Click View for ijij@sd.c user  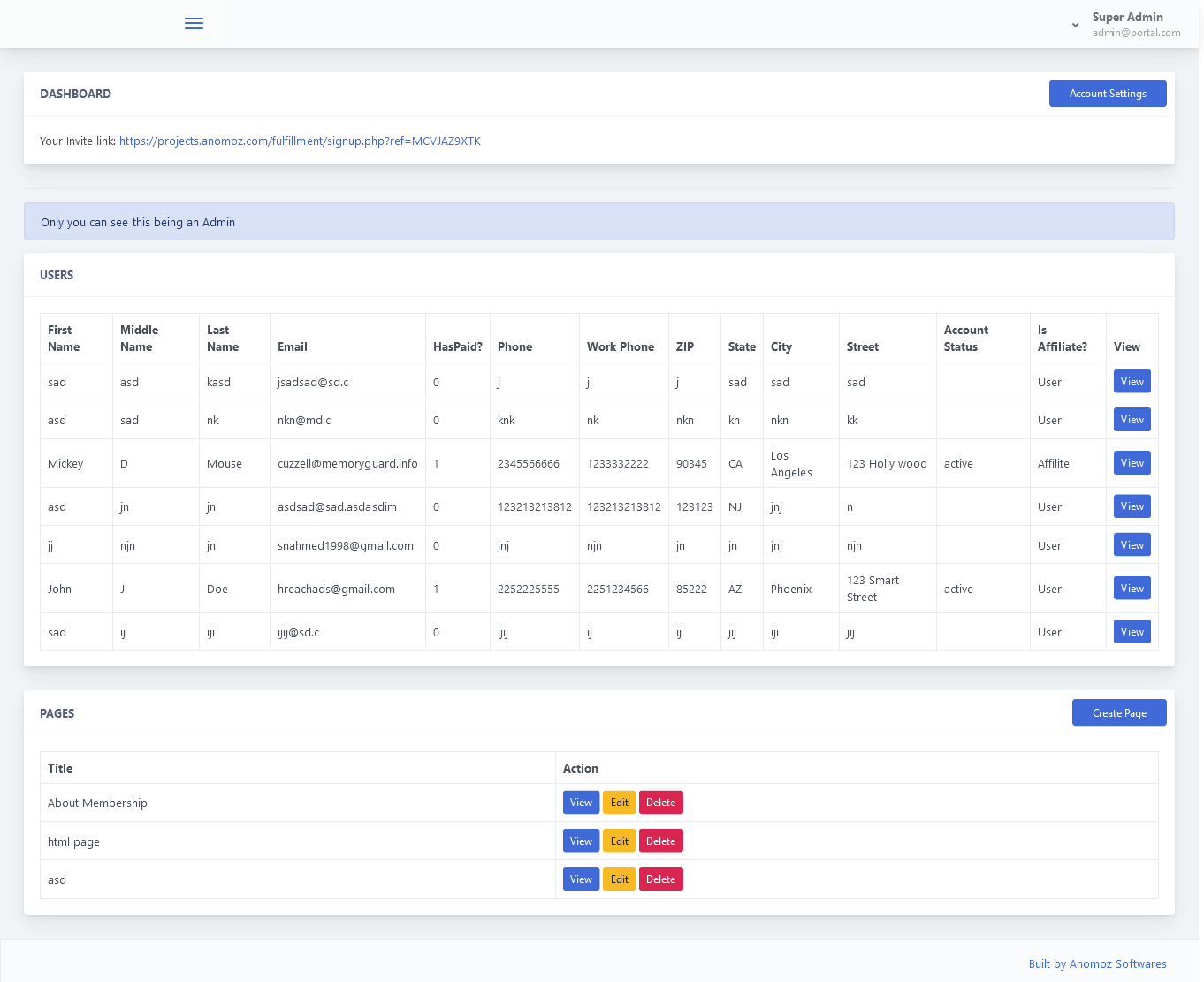(x=1132, y=632)
